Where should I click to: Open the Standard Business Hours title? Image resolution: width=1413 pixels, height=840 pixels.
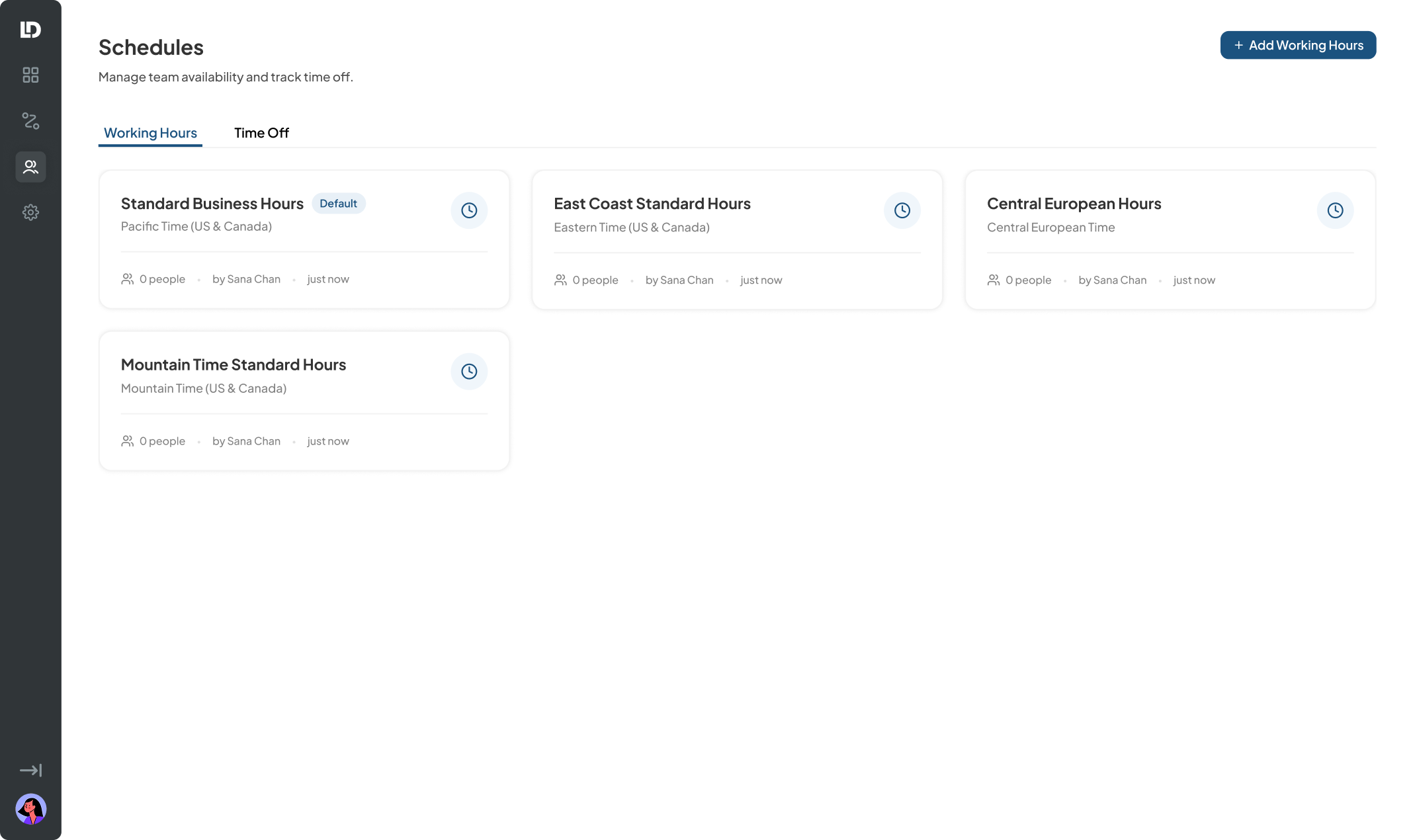[212, 204]
